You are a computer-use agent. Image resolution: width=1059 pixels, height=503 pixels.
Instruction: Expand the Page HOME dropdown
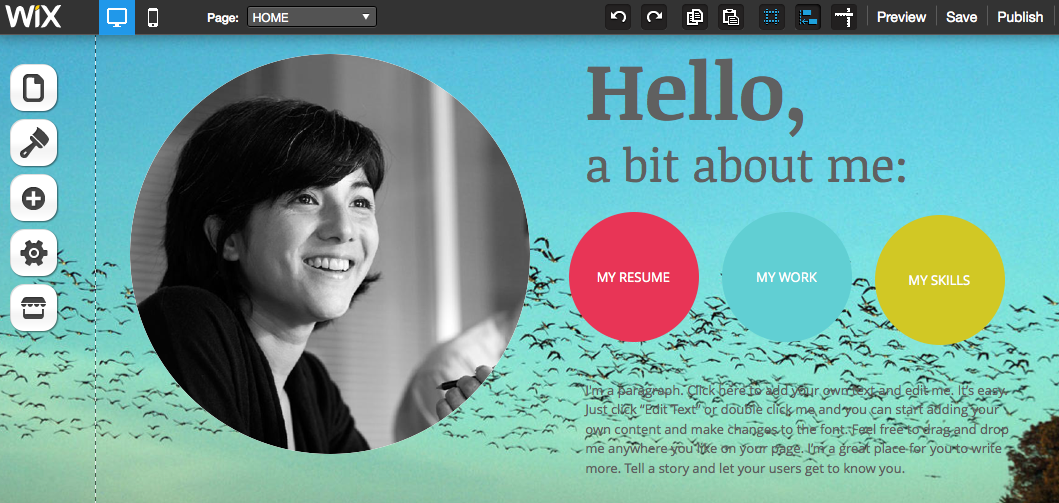312,18
